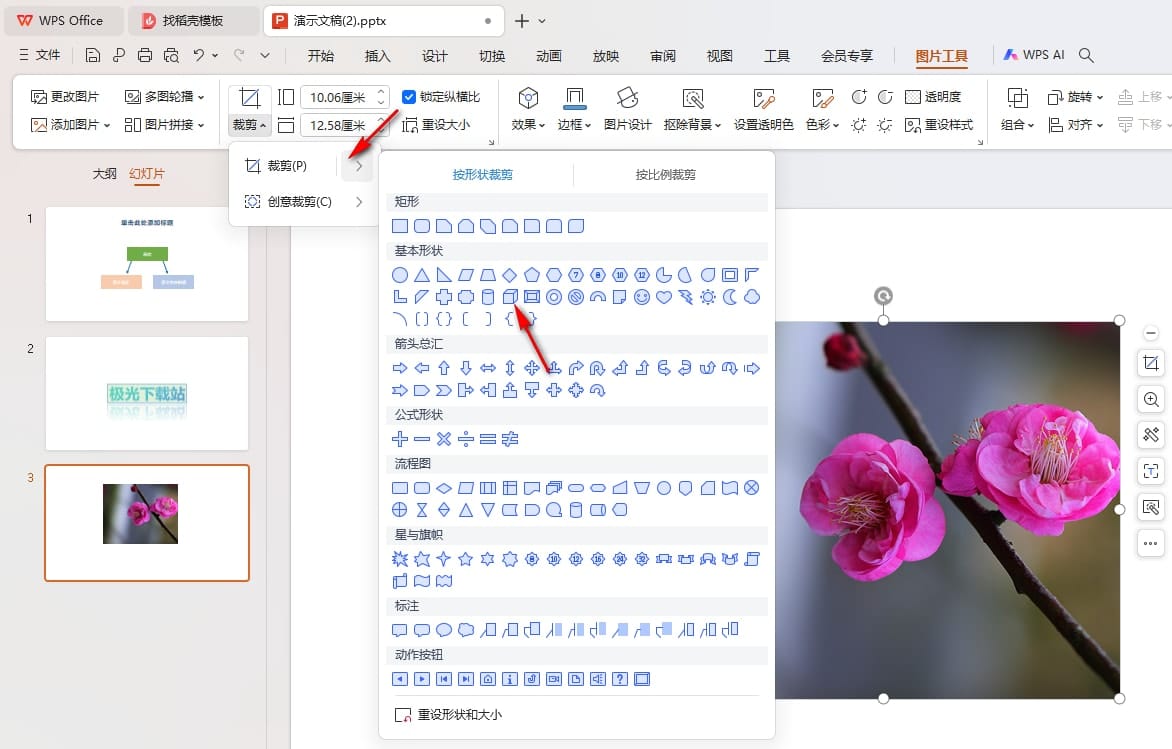The width and height of the screenshot is (1172, 749).
Task: Expand the 裁剪(P) submenu arrow
Action: (359, 166)
